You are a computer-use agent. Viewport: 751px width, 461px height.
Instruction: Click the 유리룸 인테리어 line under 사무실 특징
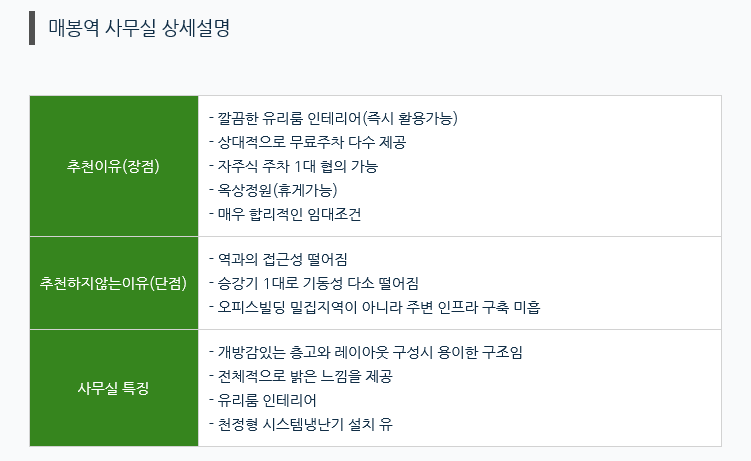[x=262, y=400]
